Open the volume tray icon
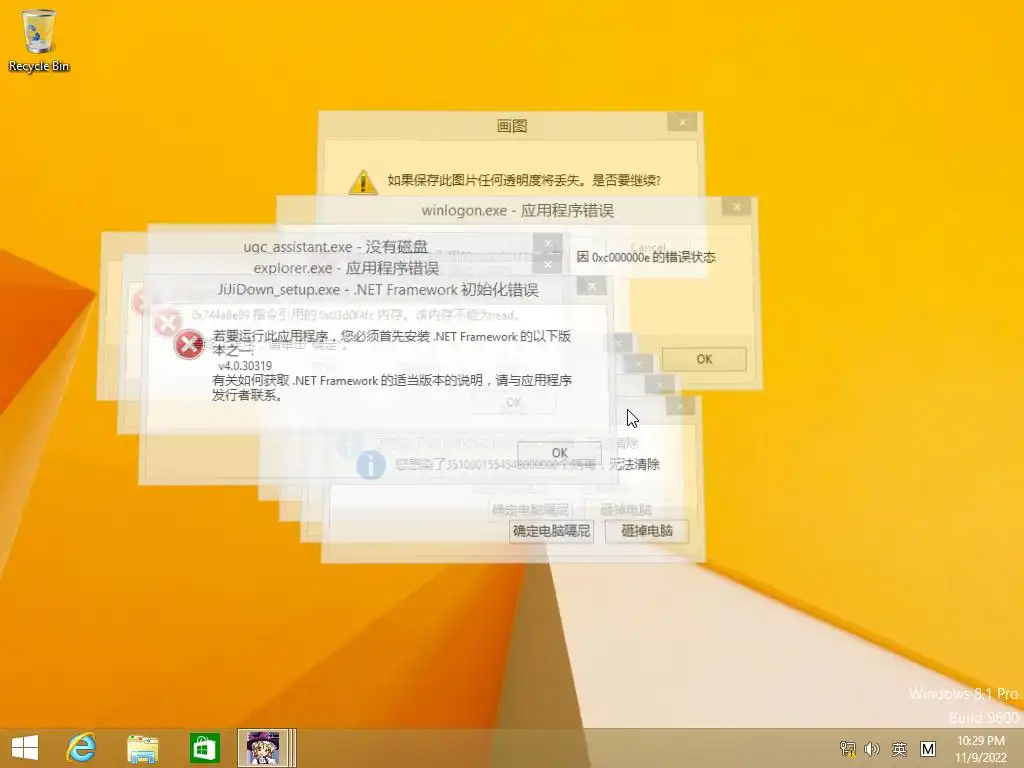This screenshot has height=768, width=1024. pos(872,748)
